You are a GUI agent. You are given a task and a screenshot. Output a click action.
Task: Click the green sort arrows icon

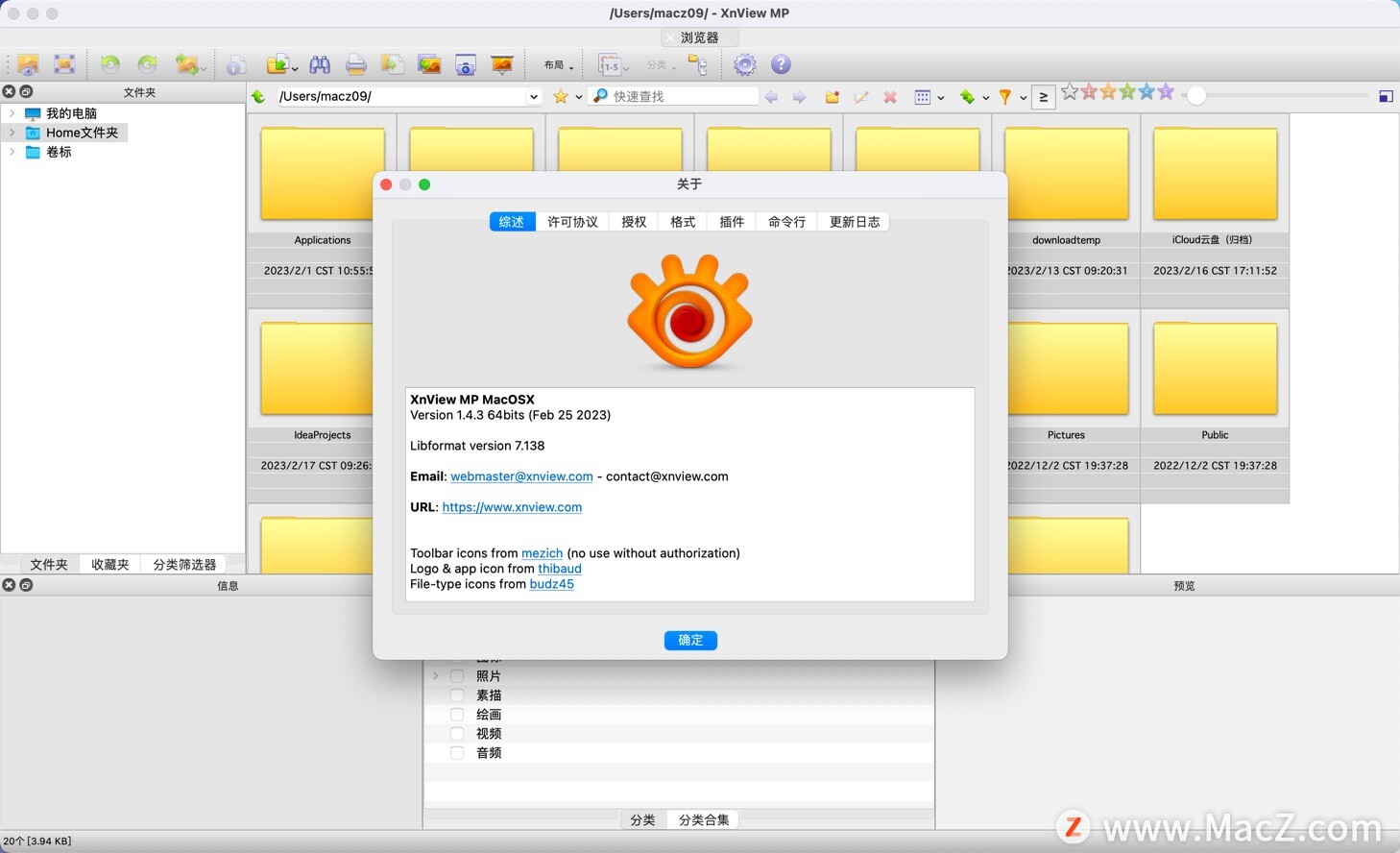click(x=967, y=97)
